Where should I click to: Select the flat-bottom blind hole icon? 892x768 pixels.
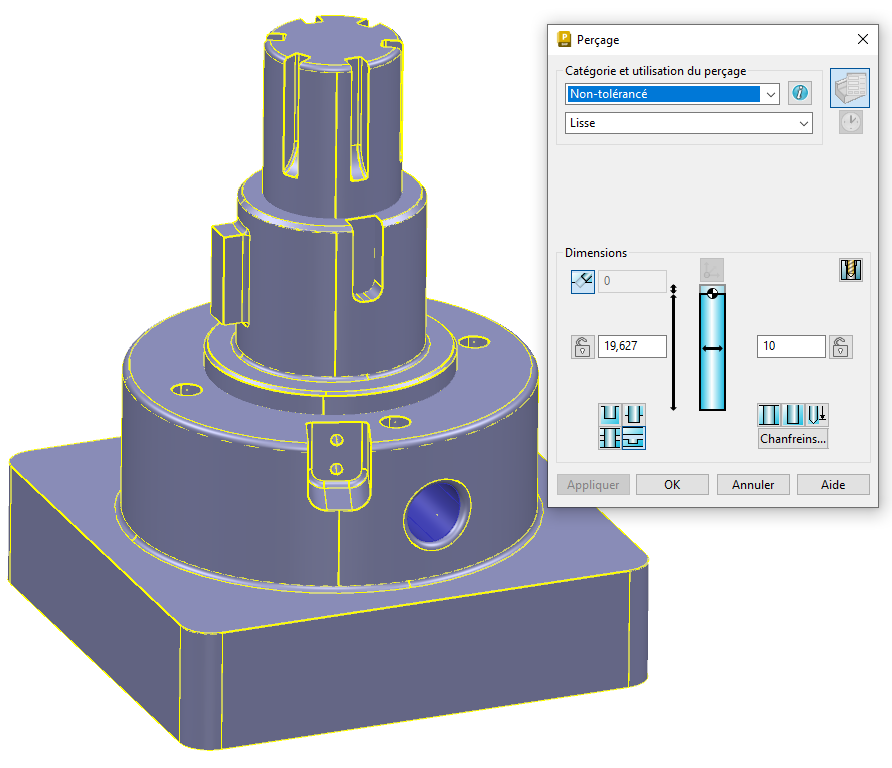pos(793,415)
